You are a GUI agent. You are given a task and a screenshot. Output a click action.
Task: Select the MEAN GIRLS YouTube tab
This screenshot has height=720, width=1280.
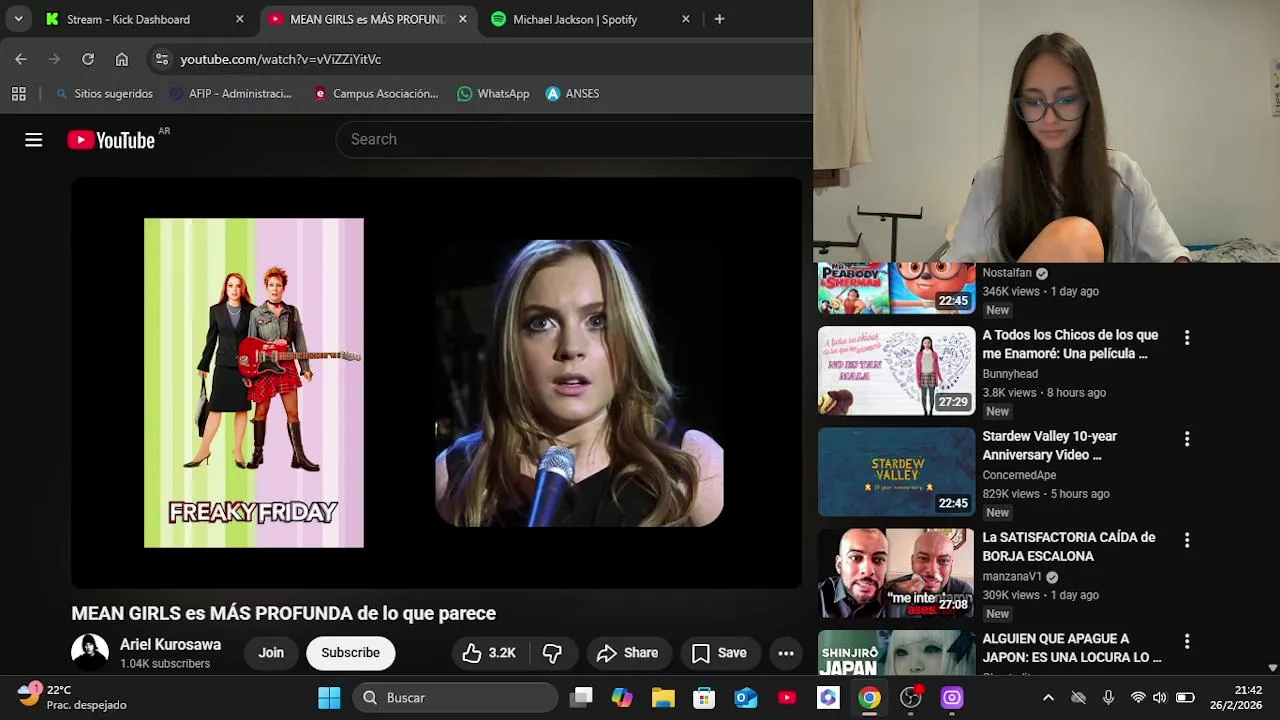pyautogui.click(x=367, y=19)
